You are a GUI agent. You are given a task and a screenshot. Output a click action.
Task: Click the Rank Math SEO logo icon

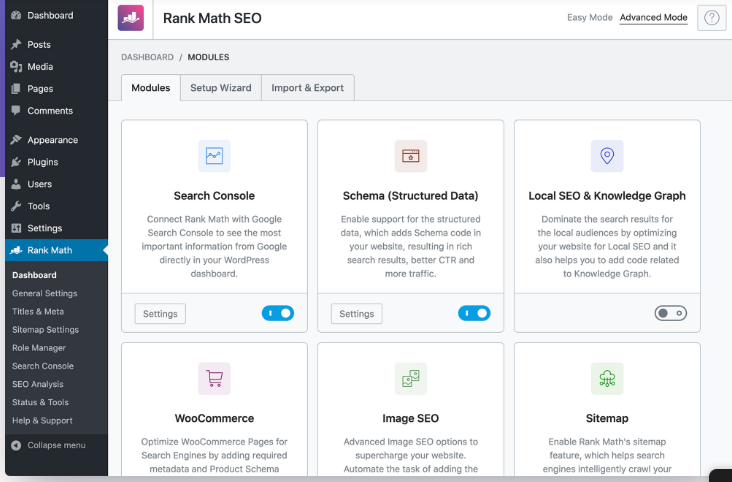tap(131, 18)
